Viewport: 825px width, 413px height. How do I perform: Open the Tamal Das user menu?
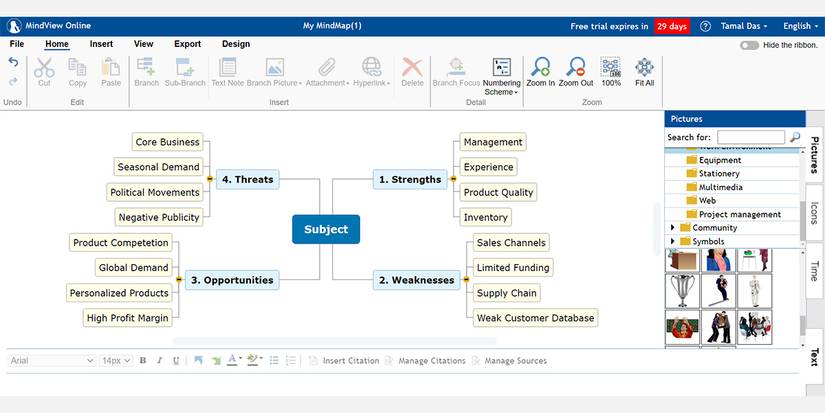[x=743, y=26]
